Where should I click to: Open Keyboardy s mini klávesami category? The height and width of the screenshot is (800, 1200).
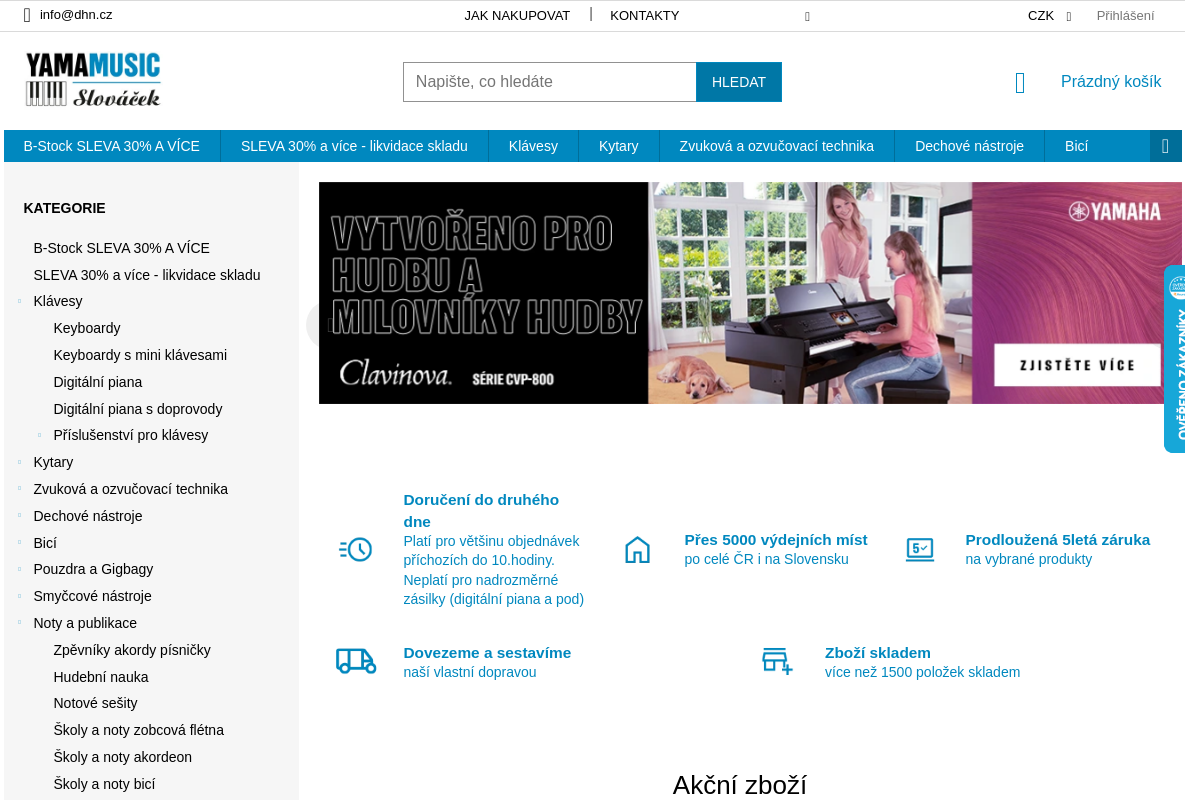tap(140, 355)
